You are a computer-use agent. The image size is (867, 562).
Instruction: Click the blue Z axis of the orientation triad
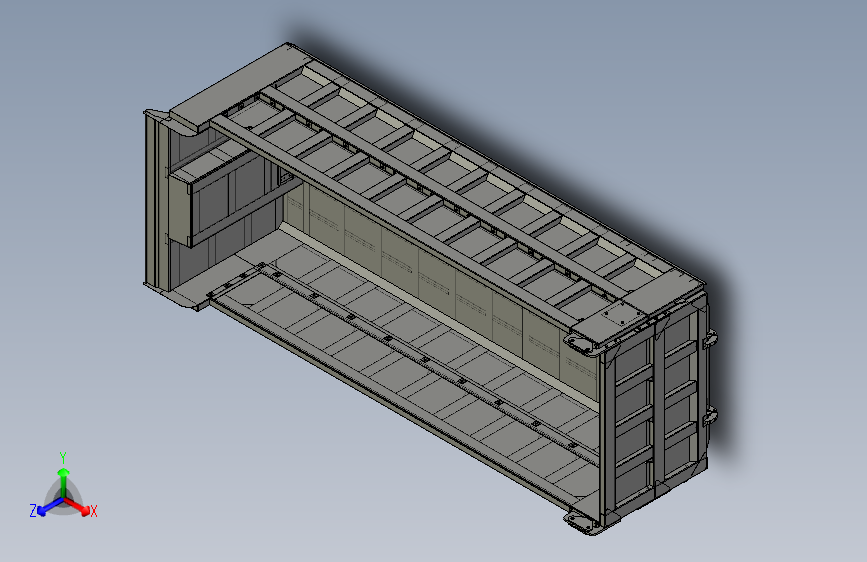[x=46, y=507]
